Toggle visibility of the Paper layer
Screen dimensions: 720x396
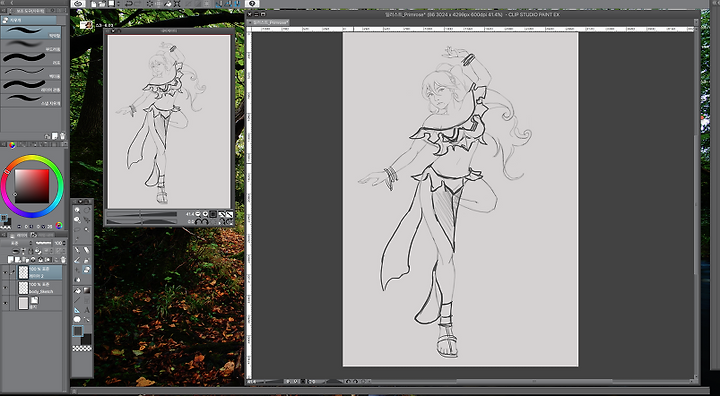coord(5,303)
